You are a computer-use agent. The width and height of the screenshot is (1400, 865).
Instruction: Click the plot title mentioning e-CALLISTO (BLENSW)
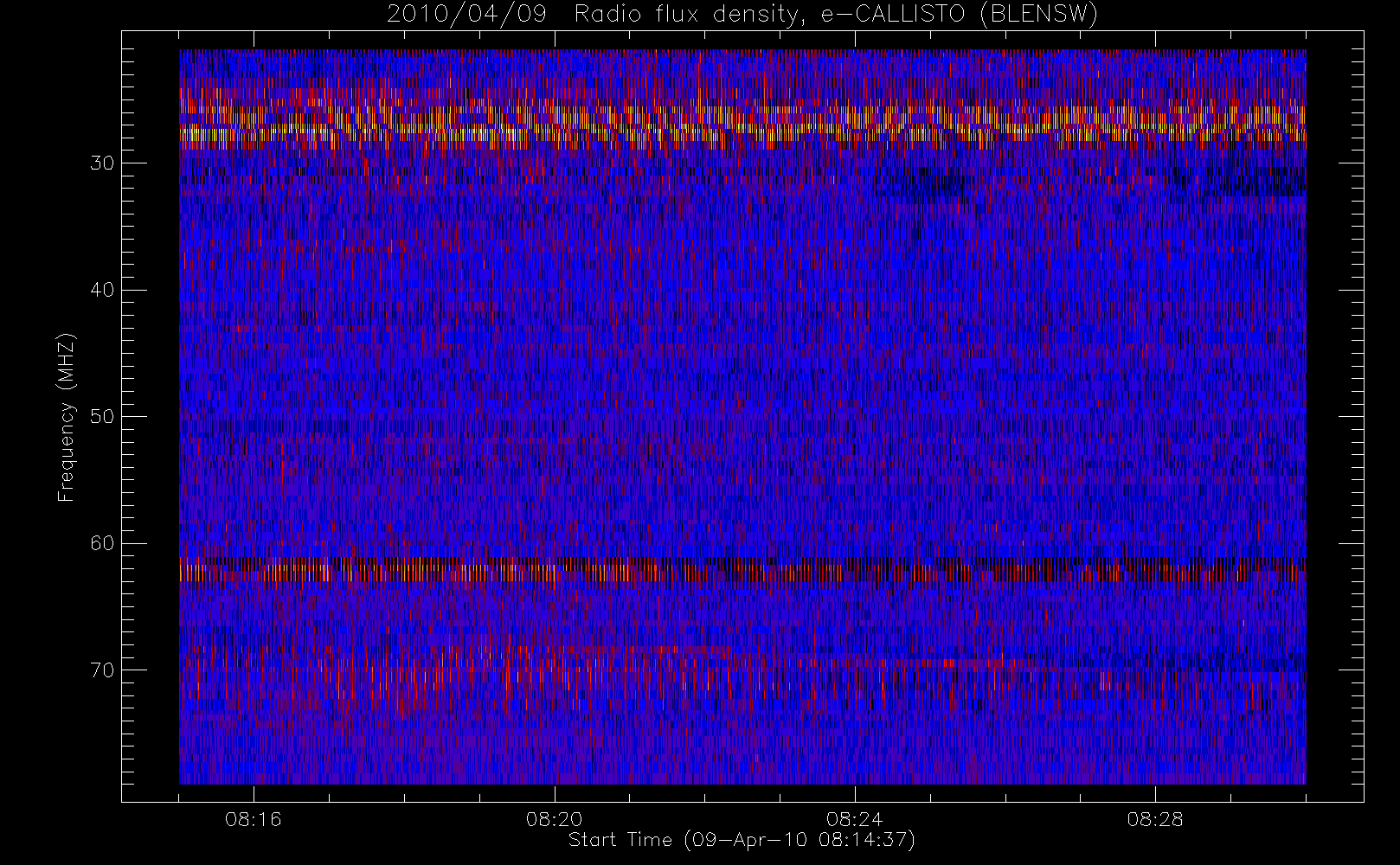(742, 15)
